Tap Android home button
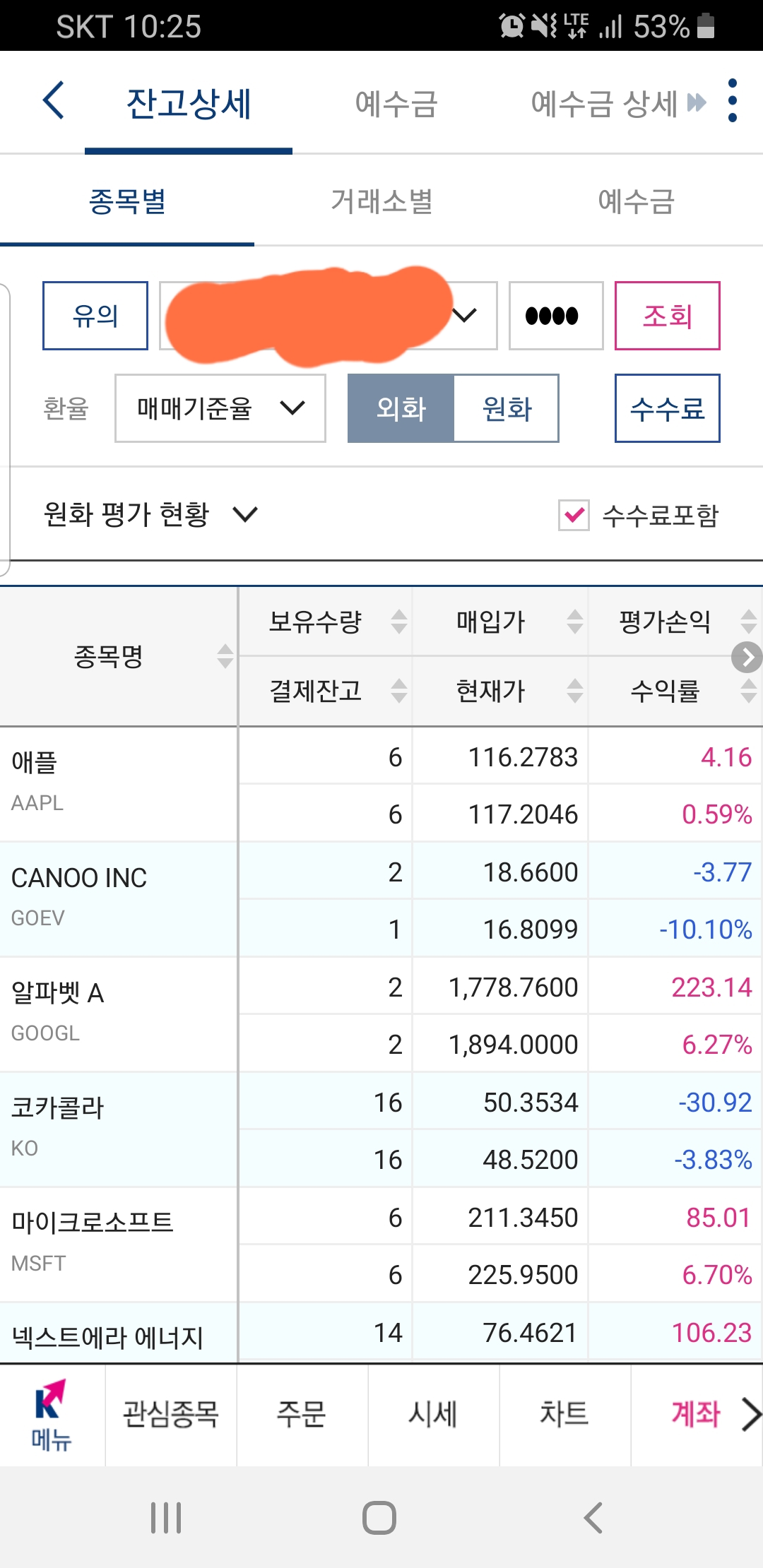763x1568 pixels. tap(379, 1517)
